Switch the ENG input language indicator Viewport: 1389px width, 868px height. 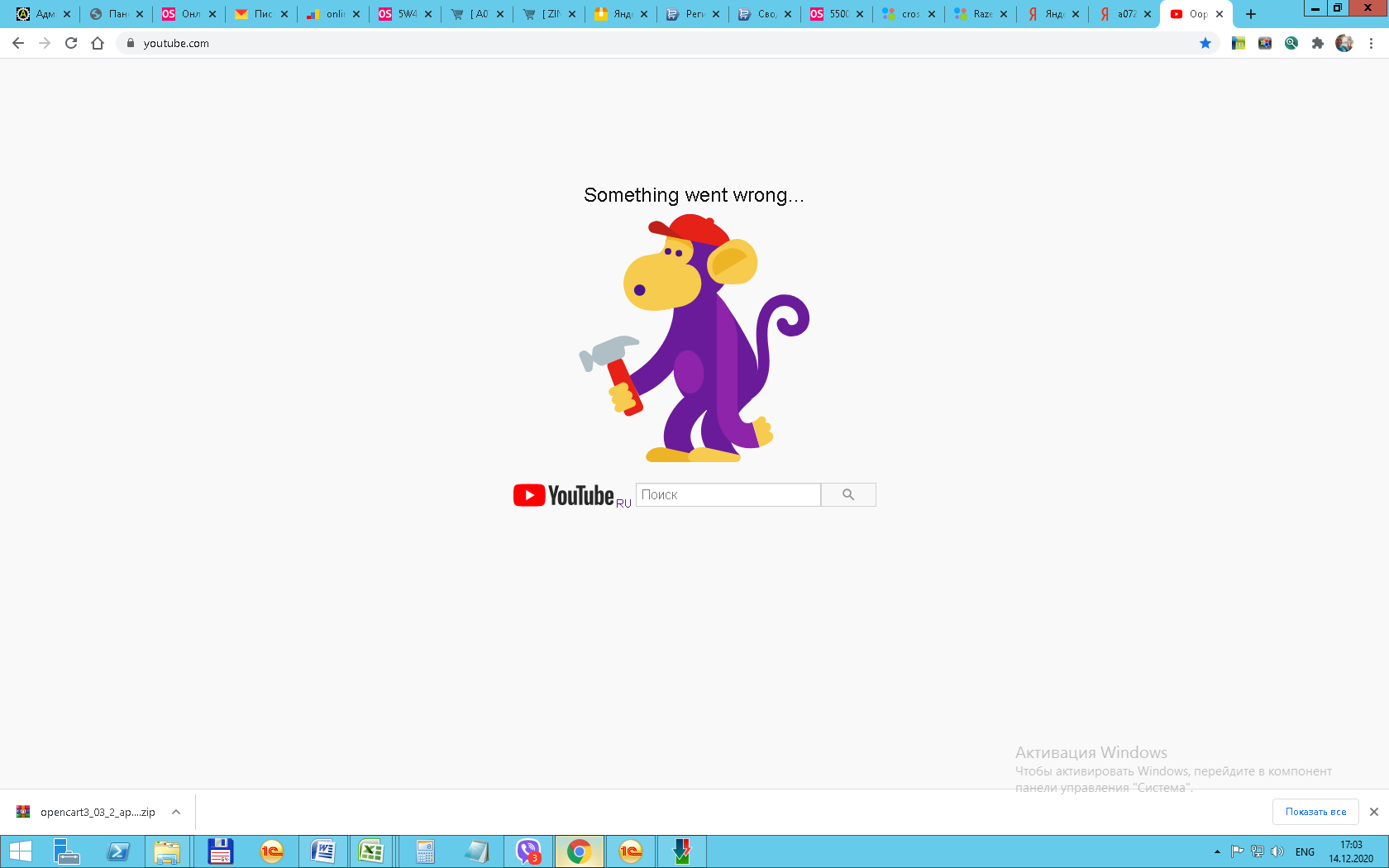coord(1305,851)
